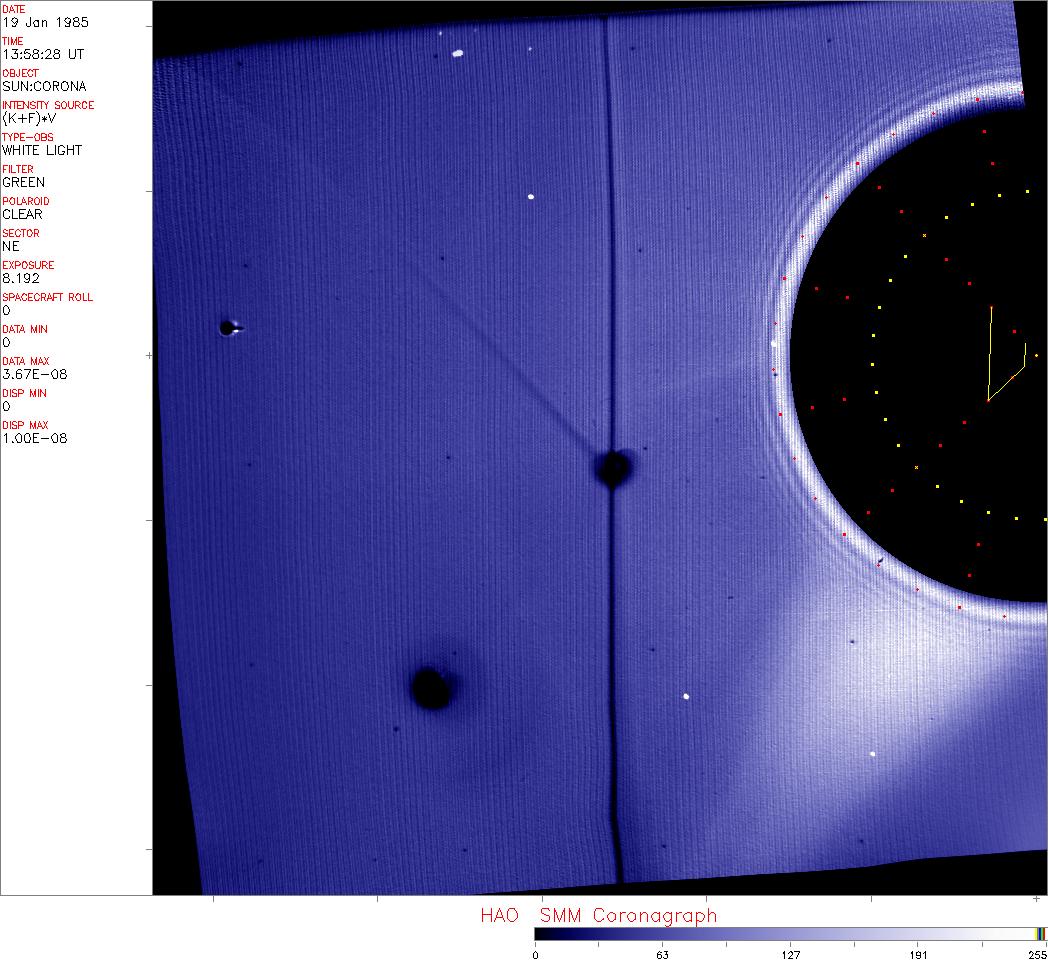Select the yellow direction pointer inside the occulting disk
The height and width of the screenshot is (960, 1048).
tap(1002, 365)
